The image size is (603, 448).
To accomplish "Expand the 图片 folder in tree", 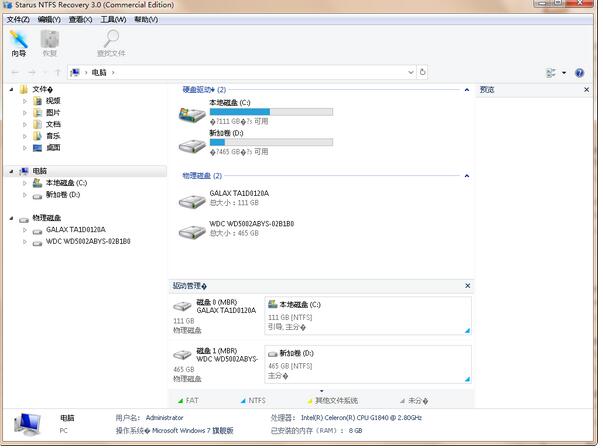I will pyautogui.click(x=25, y=113).
